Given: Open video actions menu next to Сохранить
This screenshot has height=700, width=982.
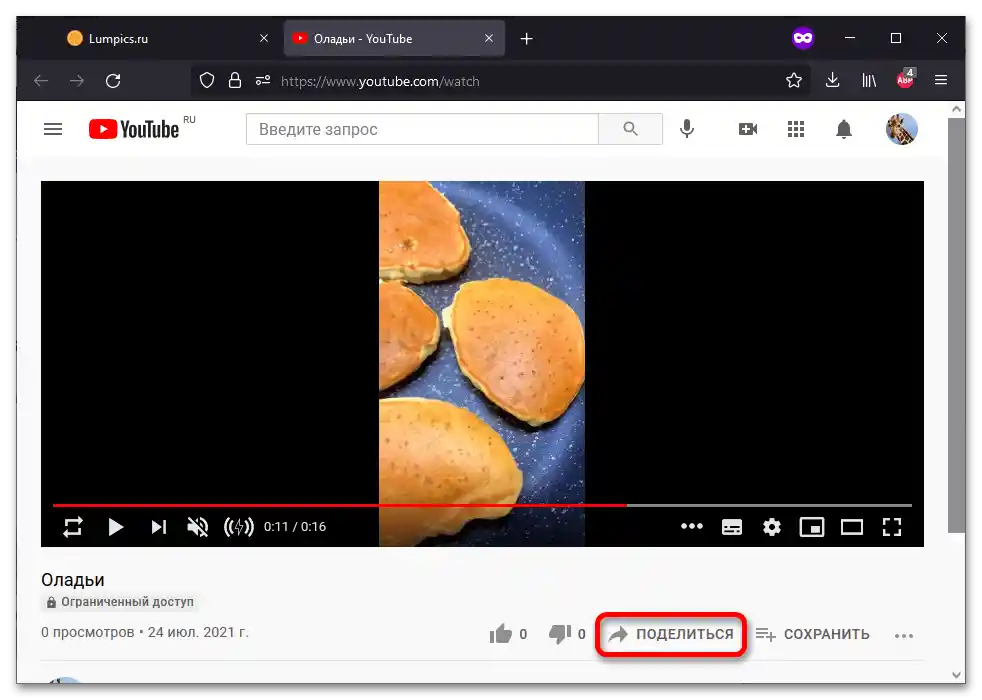Looking at the screenshot, I should 904,634.
